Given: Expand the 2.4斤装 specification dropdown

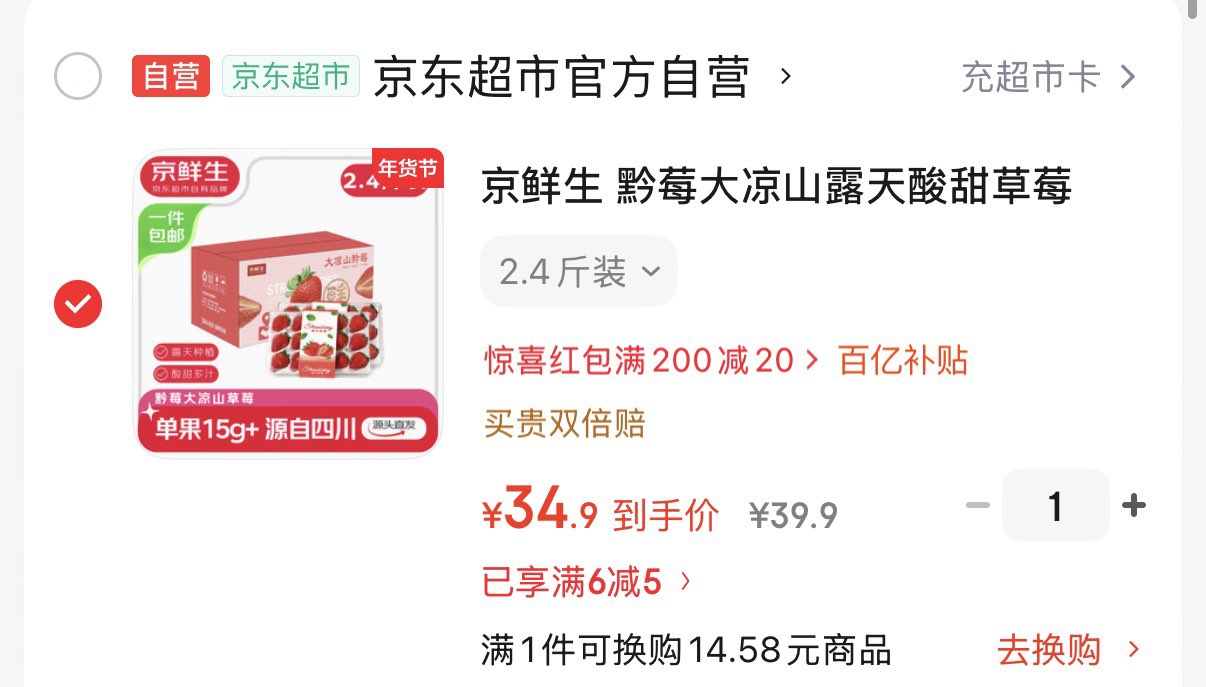Looking at the screenshot, I should [579, 271].
